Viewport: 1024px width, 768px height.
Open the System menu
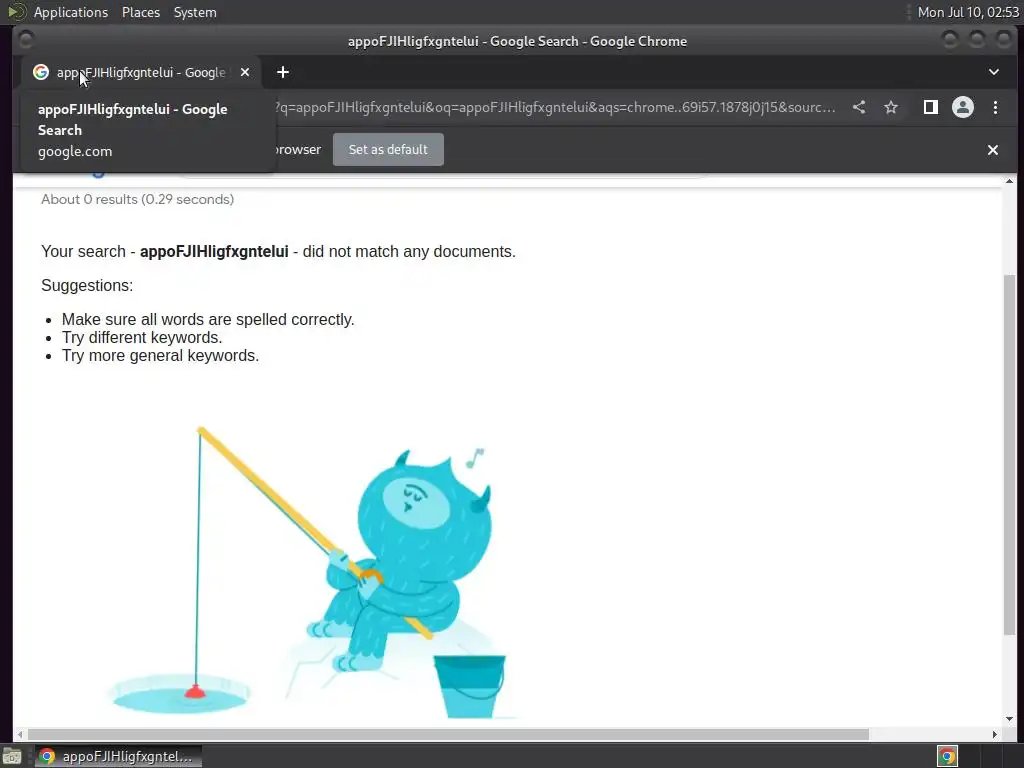(195, 12)
